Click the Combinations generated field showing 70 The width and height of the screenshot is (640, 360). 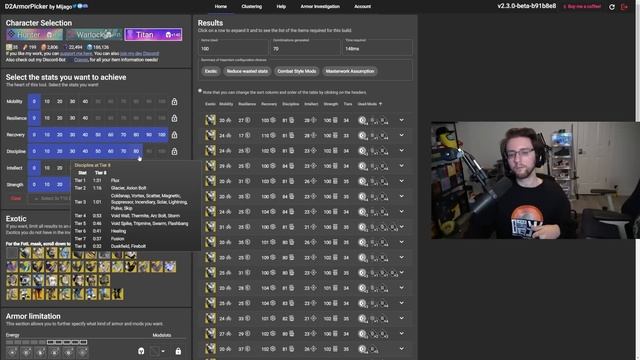pos(305,47)
